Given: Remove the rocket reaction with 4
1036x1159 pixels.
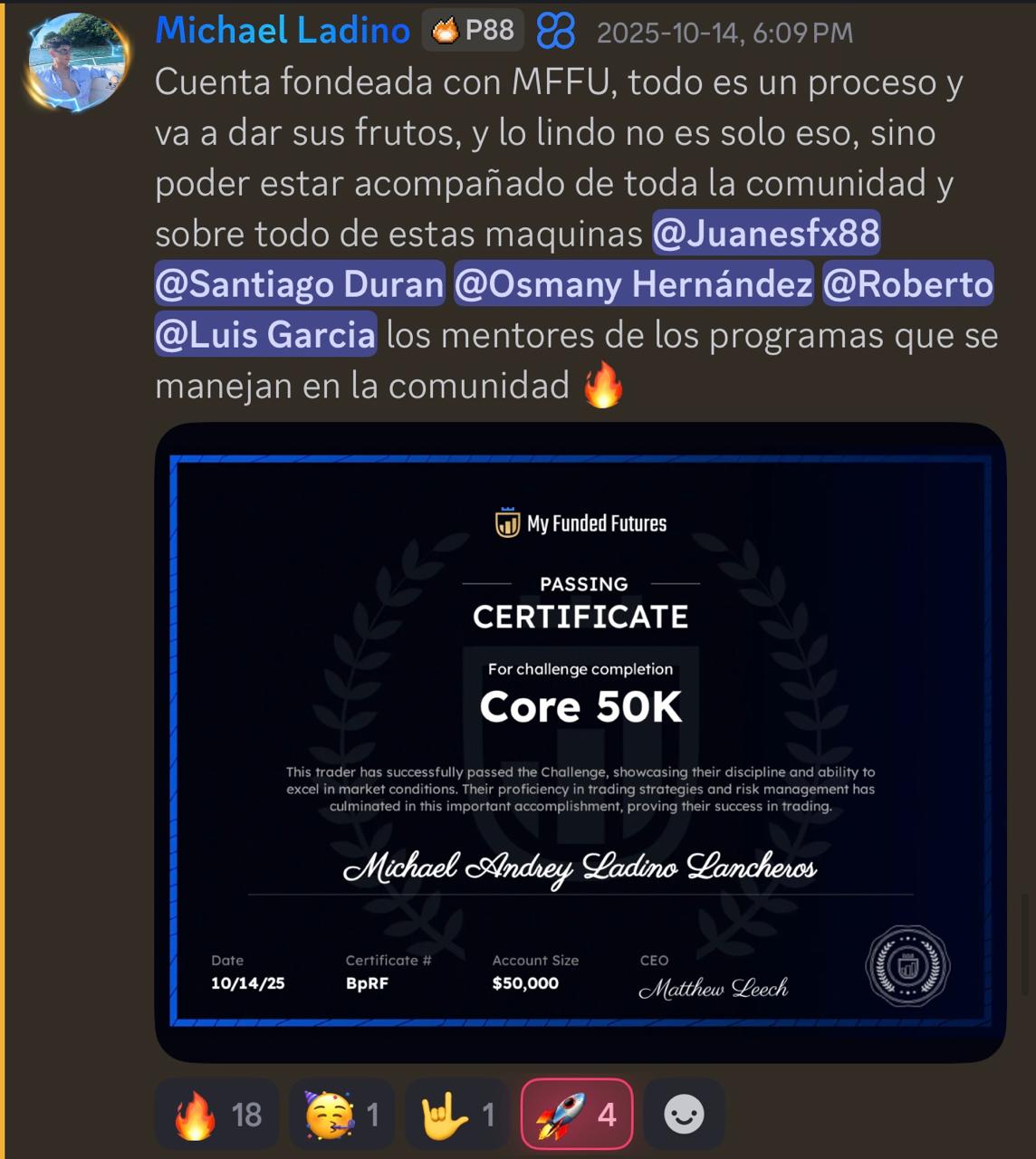Looking at the screenshot, I should 577,1115.
